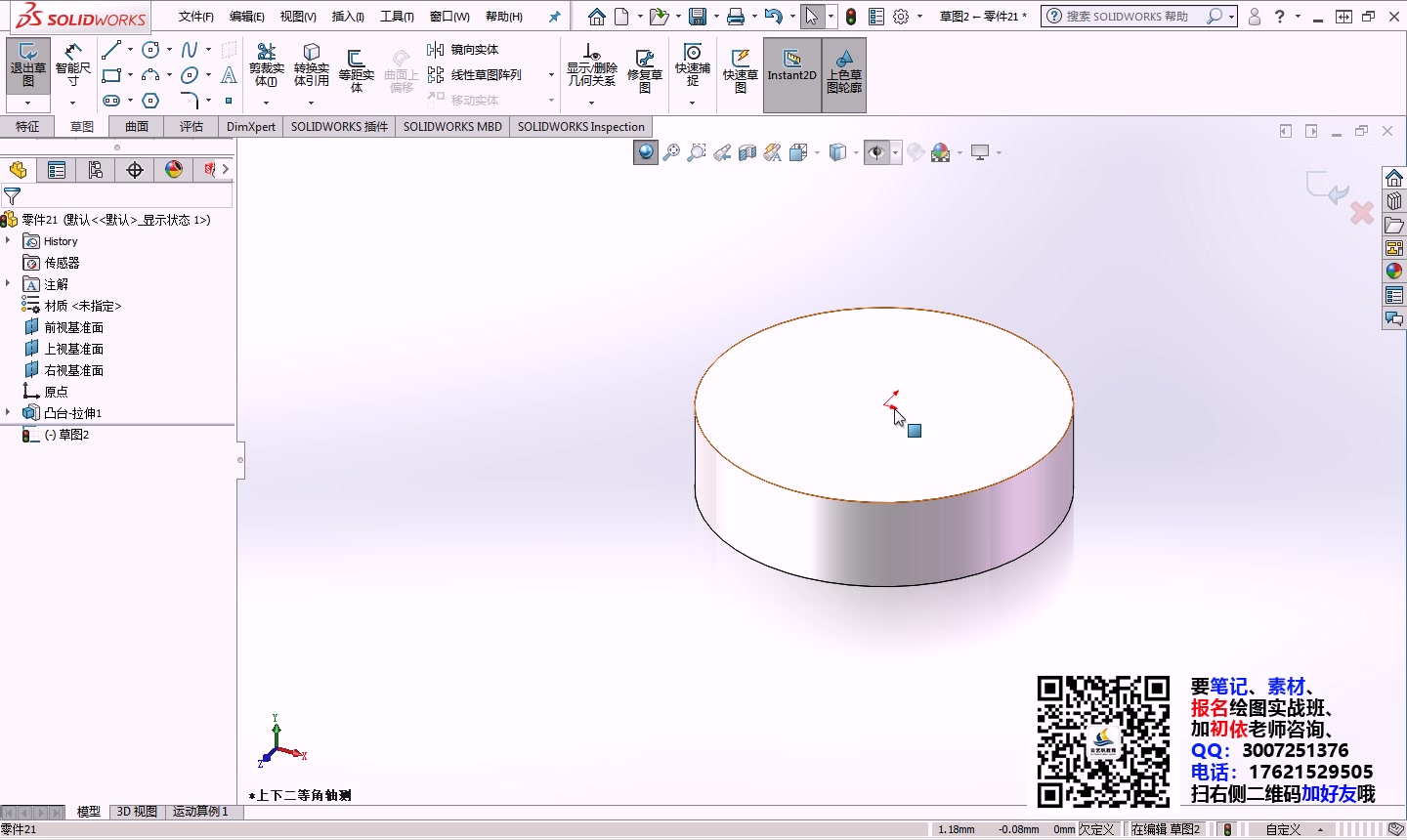Open the 工具(T) menu
Image resolution: width=1407 pixels, height=840 pixels.
pos(397,17)
